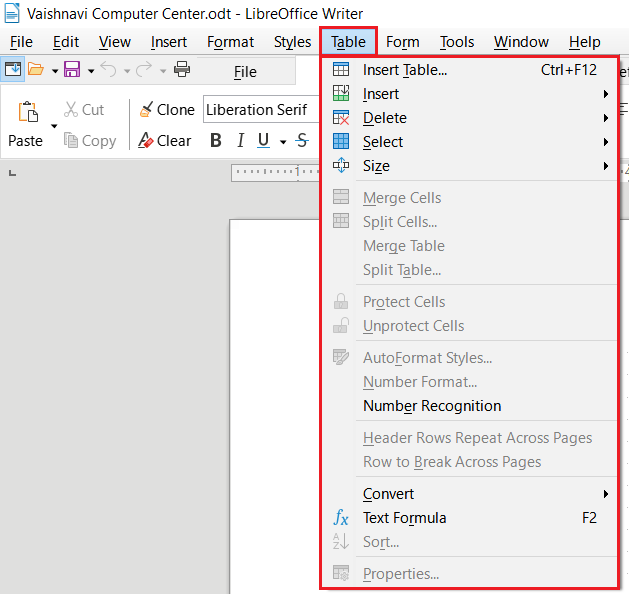
Task: Click the AutoFormat Styles icon
Action: click(341, 357)
